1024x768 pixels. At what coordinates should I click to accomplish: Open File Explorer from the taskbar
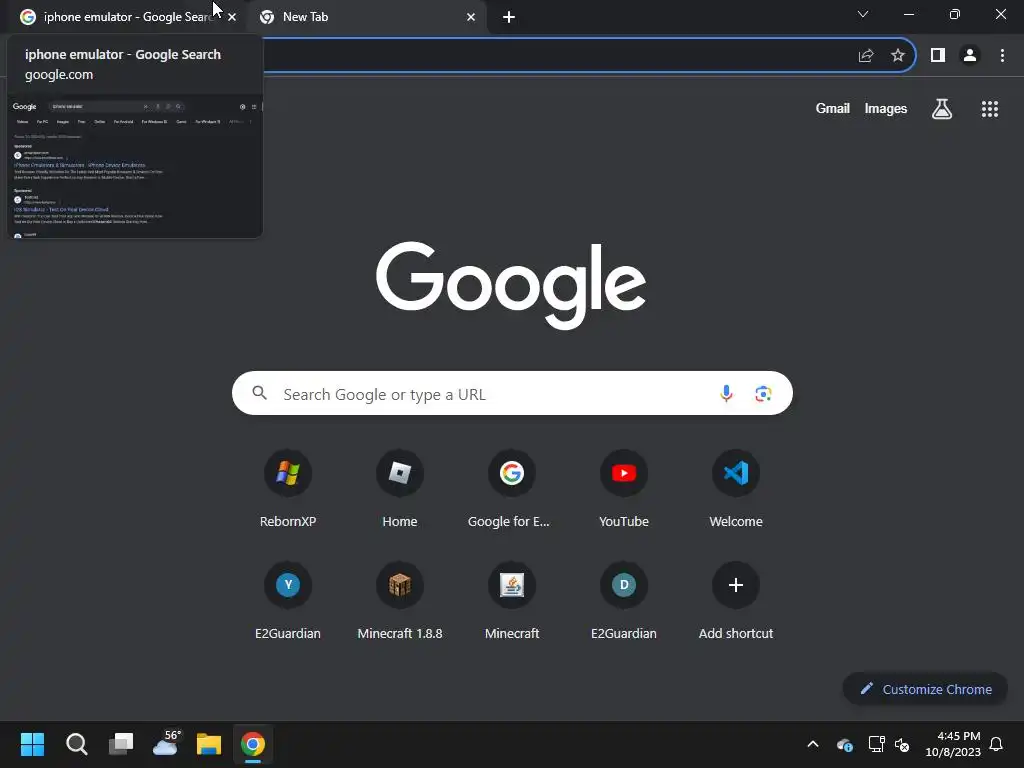(x=209, y=744)
